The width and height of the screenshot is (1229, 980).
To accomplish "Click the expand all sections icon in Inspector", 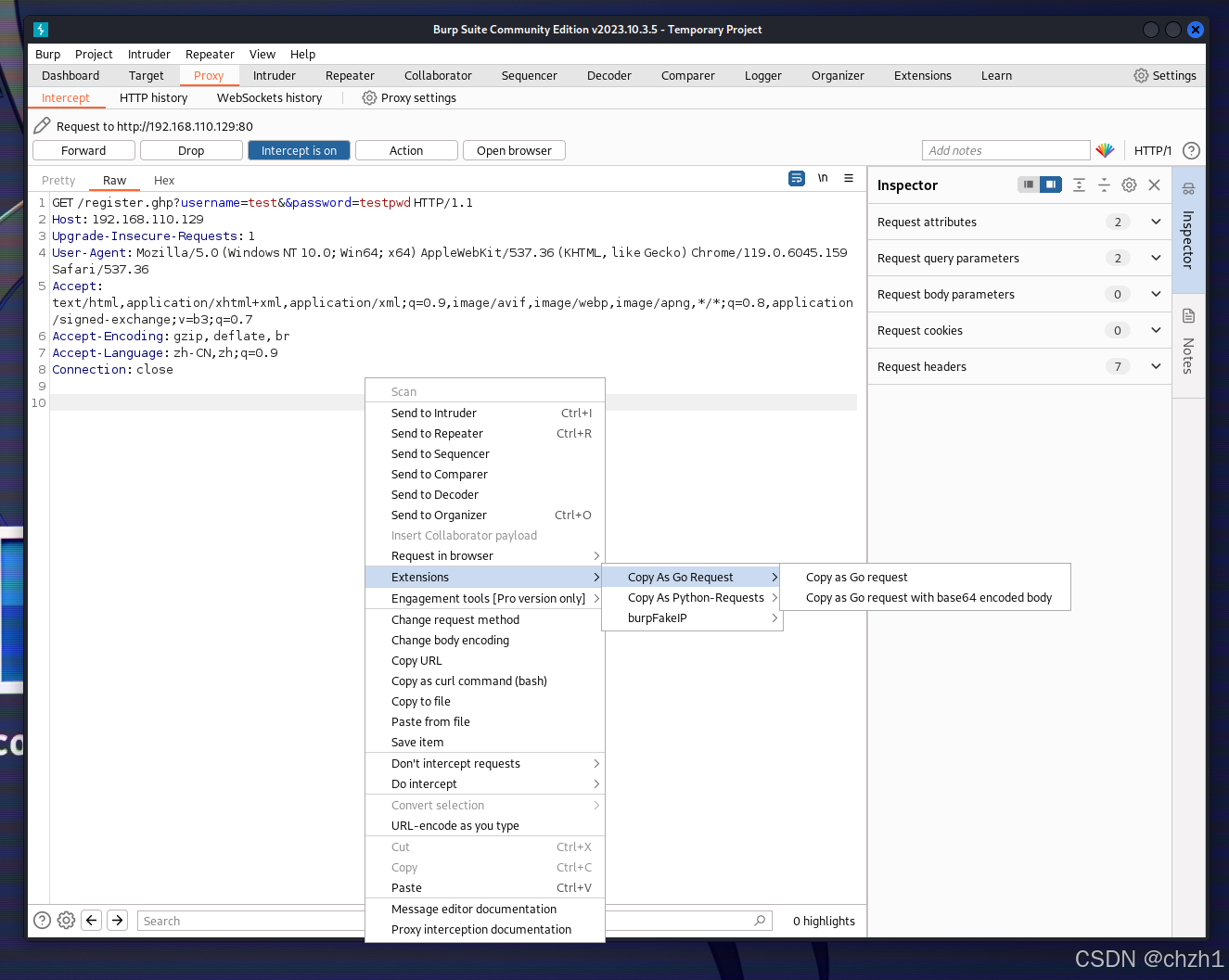I will [1079, 185].
